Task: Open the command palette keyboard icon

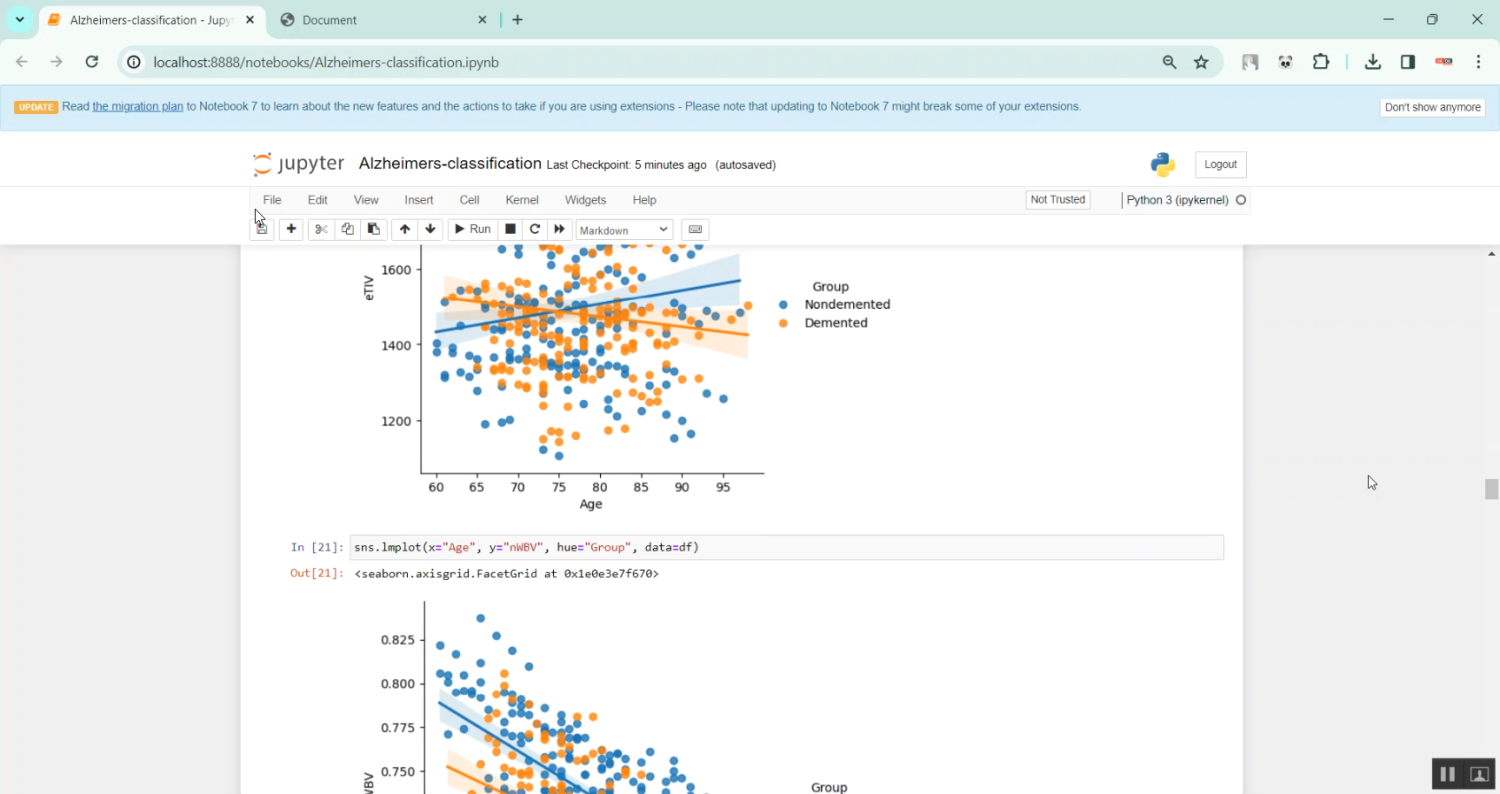Action: click(x=696, y=229)
